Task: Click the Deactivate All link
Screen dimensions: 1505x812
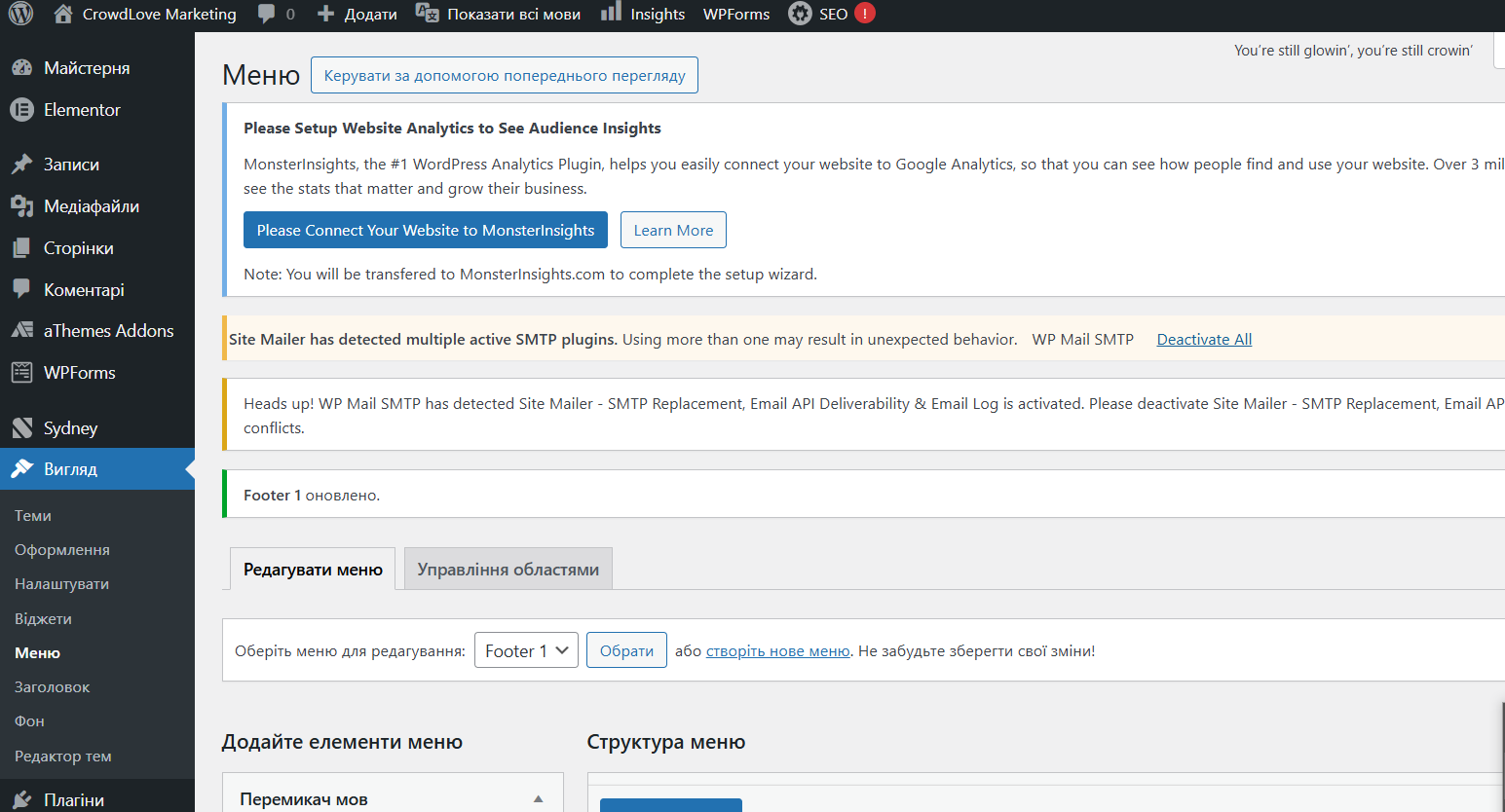Action: [1204, 339]
